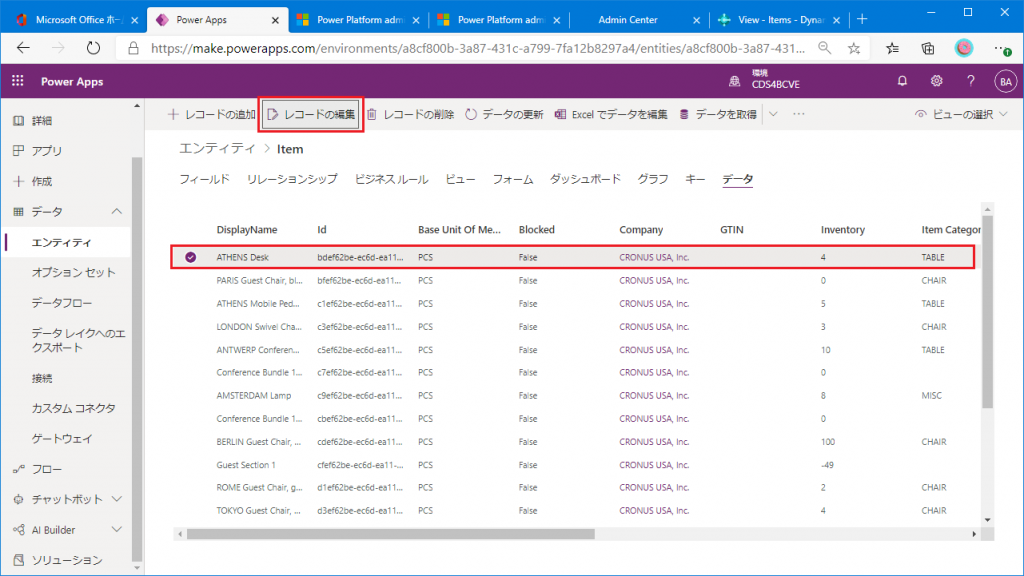Sort by the DisplayName column header
Screen dimensions: 1024x576
click(247, 230)
